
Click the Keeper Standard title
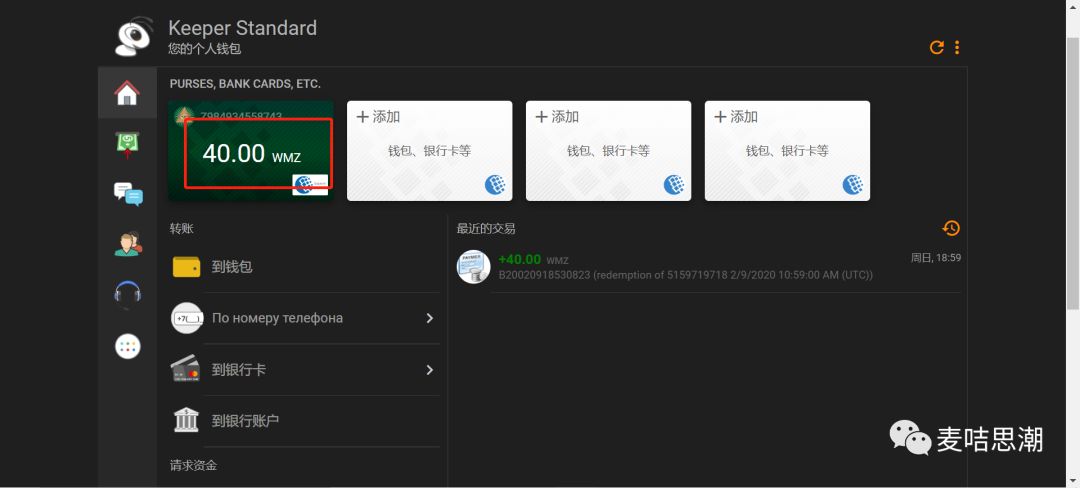[242, 28]
